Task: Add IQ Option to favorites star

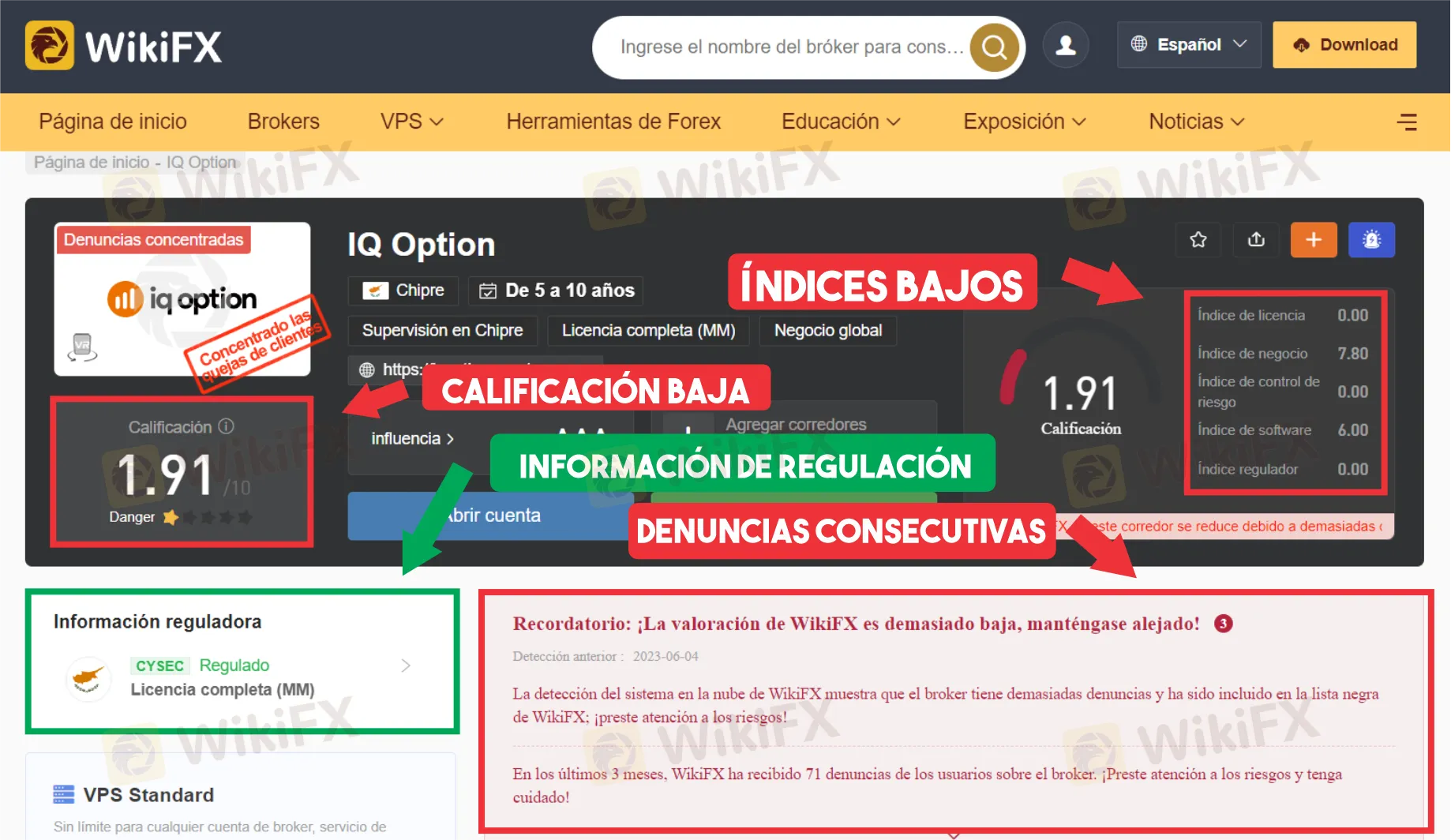Action: coord(1198,239)
